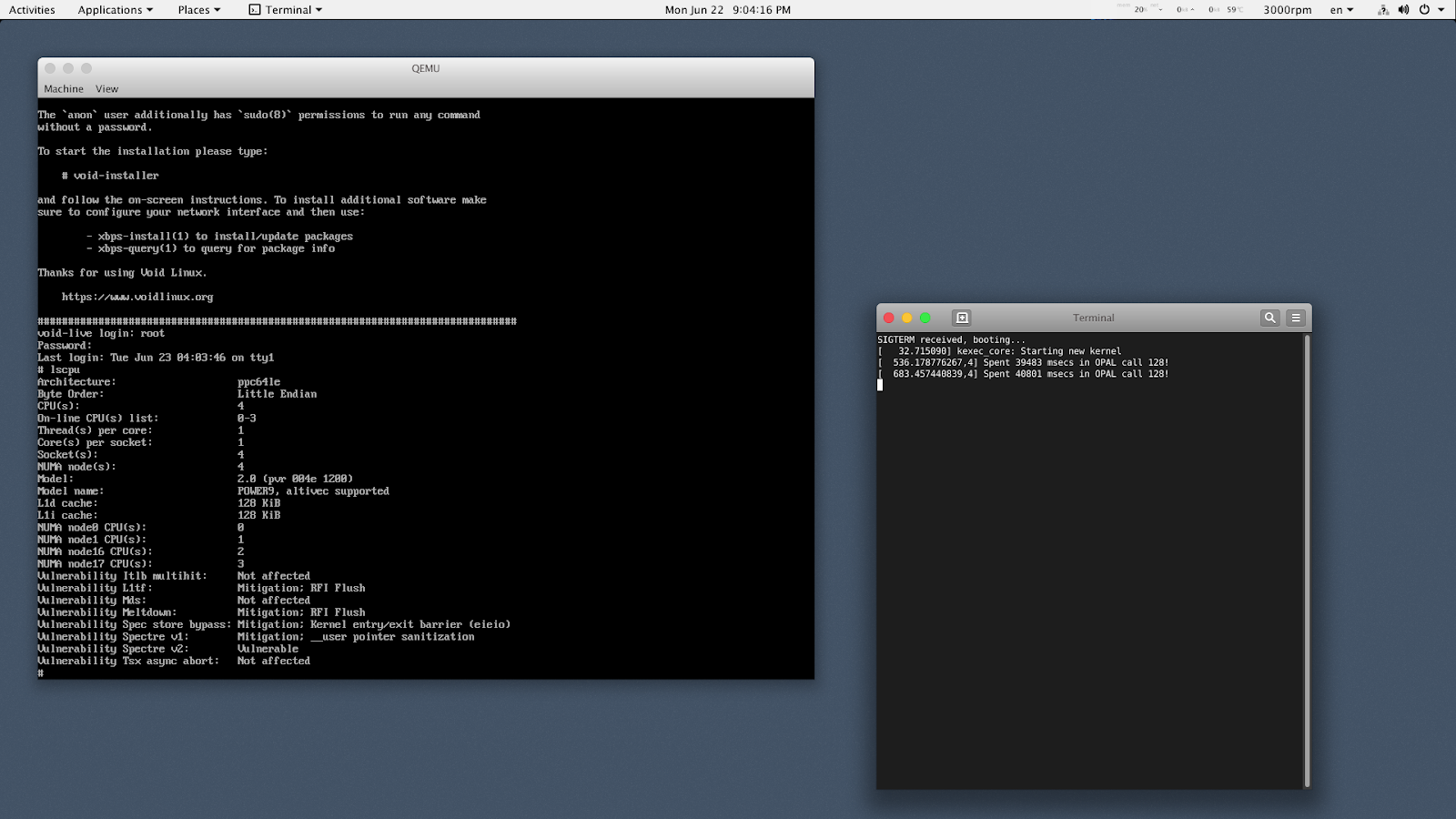Click the 'Vulnerable' Spectre v2 value
The image size is (1456, 819).
point(268,649)
